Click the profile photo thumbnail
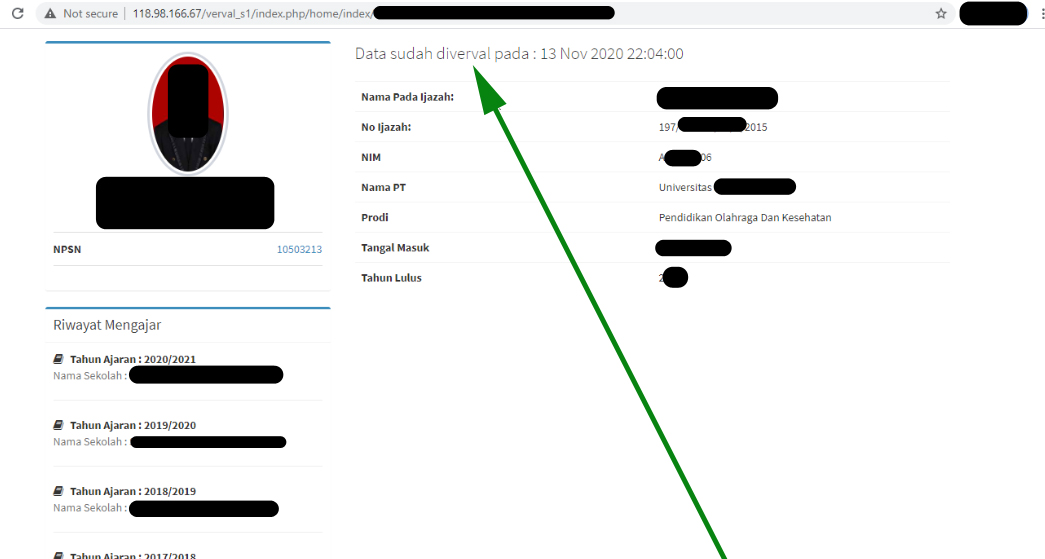The image size is (1045, 559). pos(188,114)
